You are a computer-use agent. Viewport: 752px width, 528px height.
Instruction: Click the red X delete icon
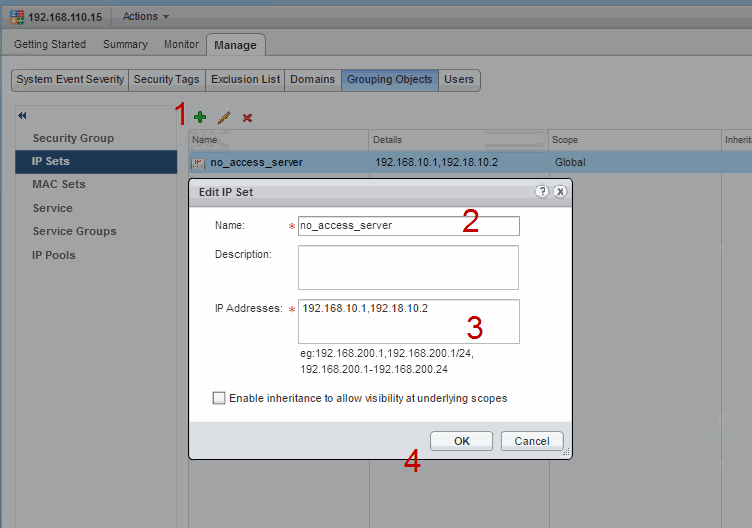click(247, 117)
